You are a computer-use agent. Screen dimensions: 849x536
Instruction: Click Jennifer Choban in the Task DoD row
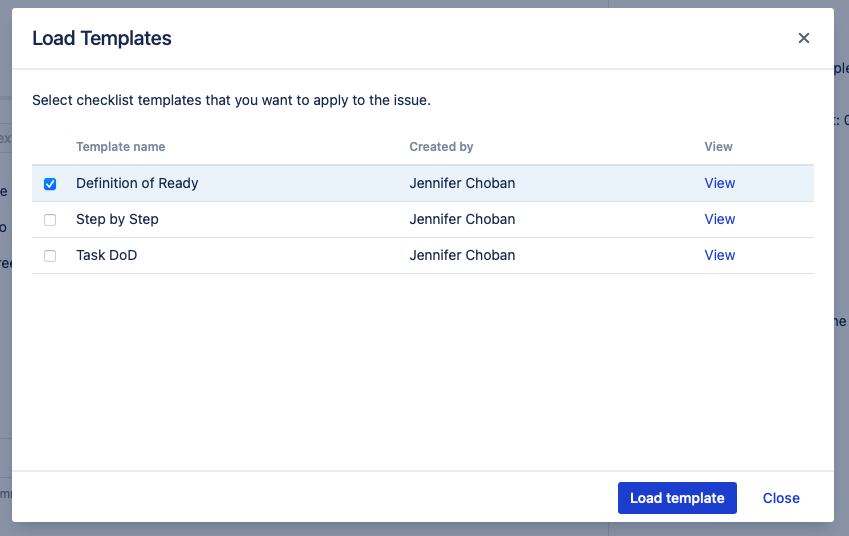coord(462,255)
